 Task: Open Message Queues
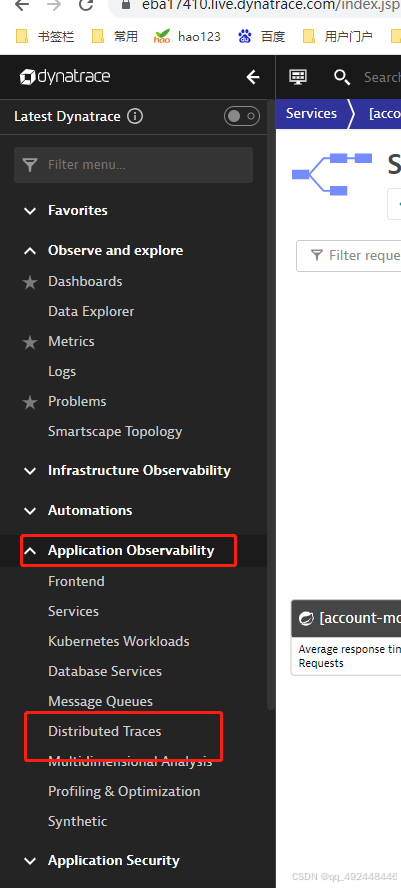click(x=100, y=702)
